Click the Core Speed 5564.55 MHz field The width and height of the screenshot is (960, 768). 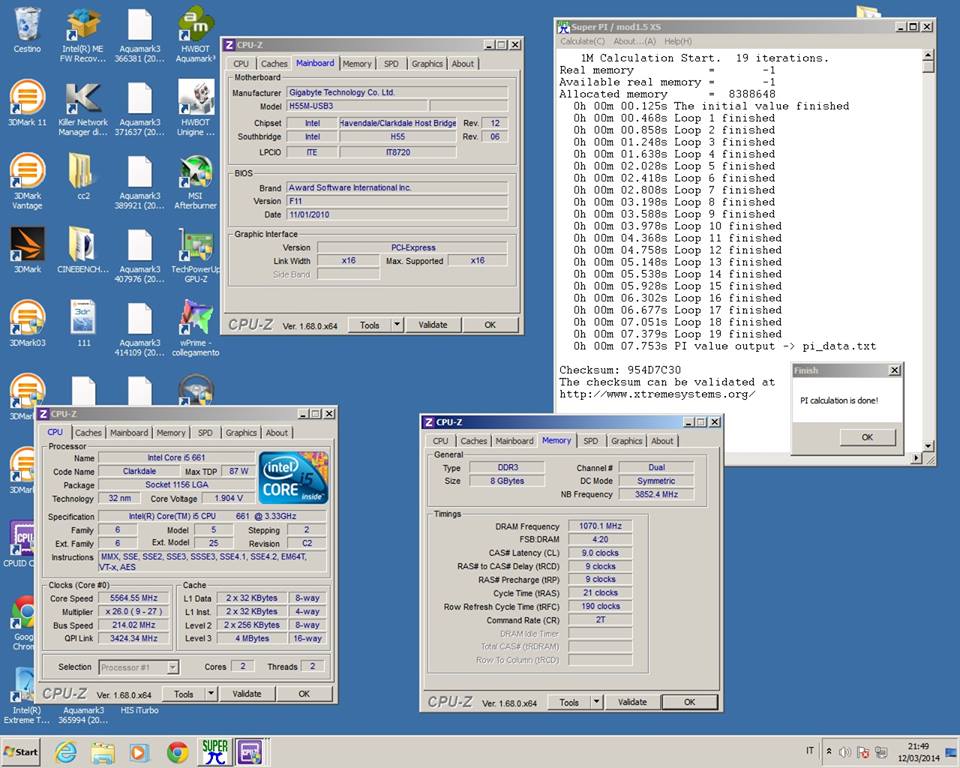pos(133,598)
